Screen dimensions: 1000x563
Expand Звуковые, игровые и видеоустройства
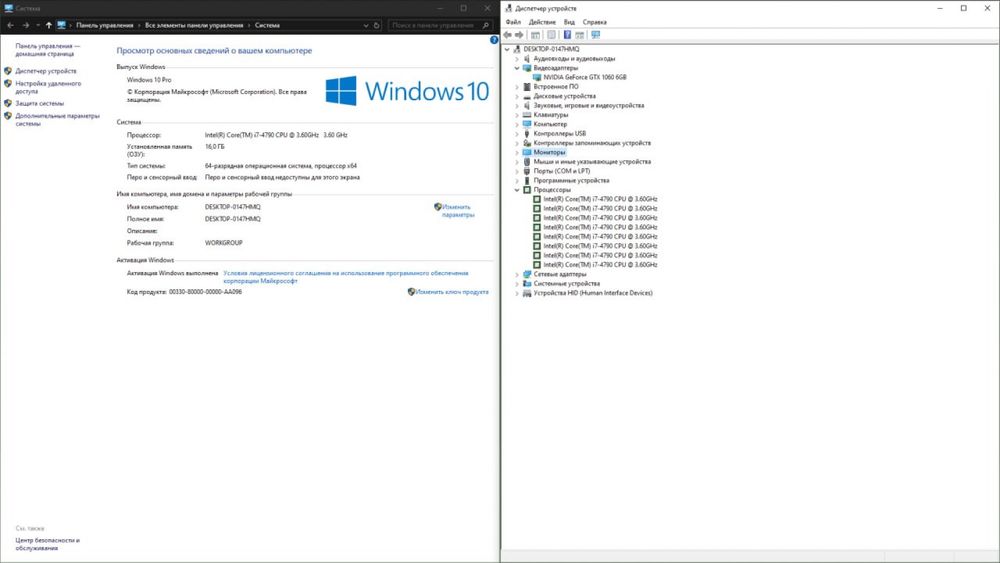coord(517,106)
